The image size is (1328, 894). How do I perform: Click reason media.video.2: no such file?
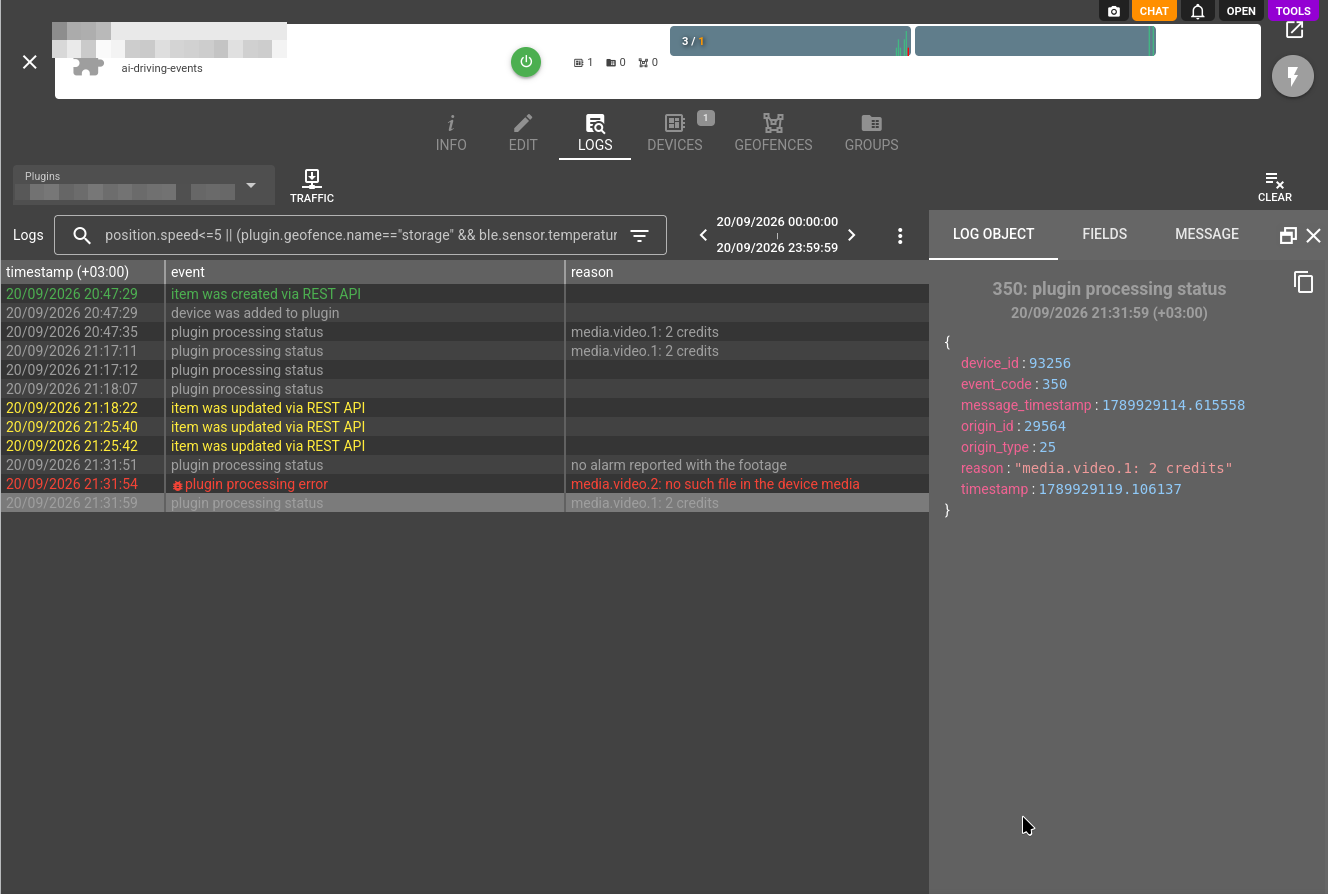pos(715,484)
